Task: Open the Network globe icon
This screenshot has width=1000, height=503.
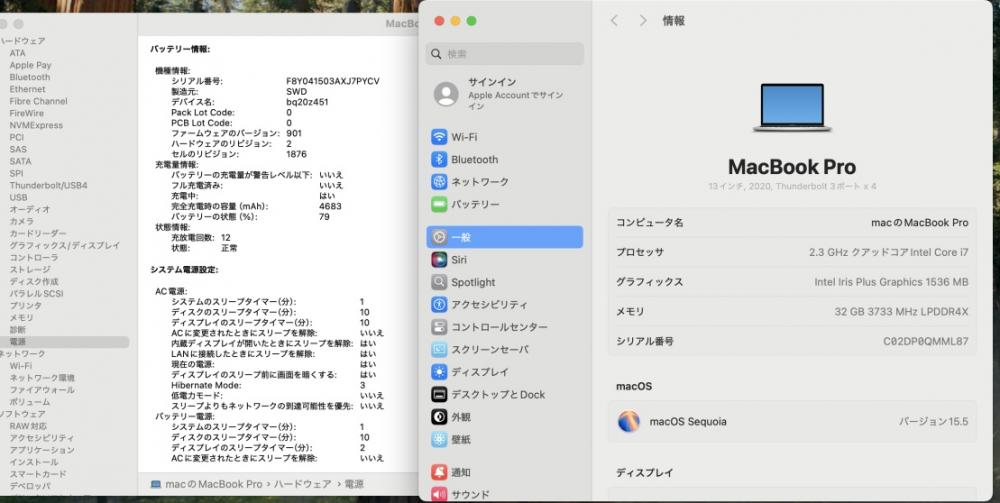Action: (439, 182)
